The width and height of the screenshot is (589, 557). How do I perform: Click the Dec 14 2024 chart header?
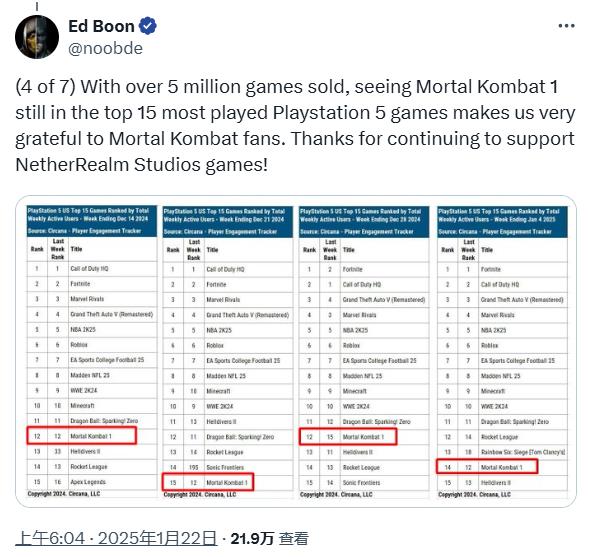[92, 221]
